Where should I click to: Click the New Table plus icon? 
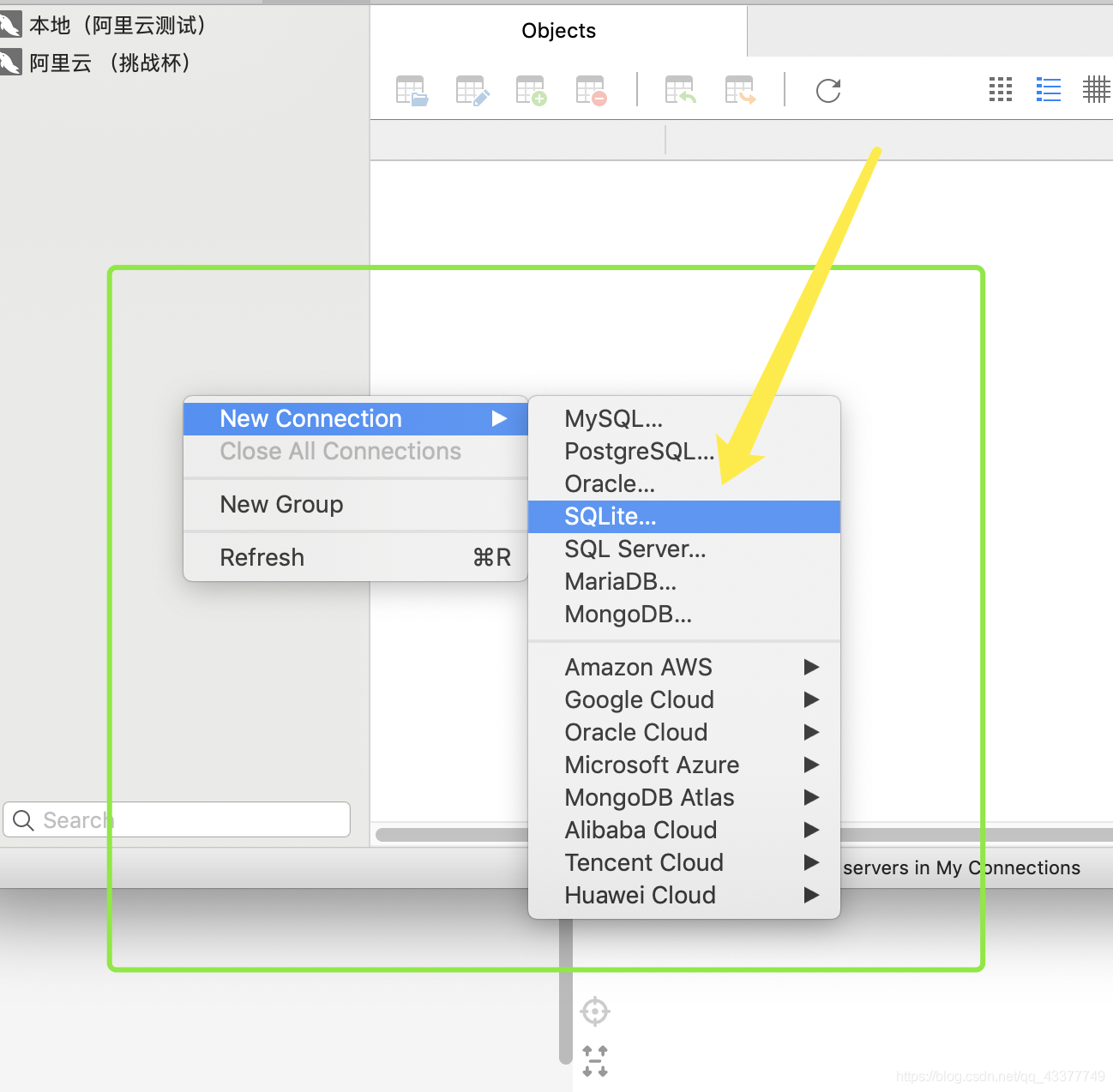pos(532,90)
